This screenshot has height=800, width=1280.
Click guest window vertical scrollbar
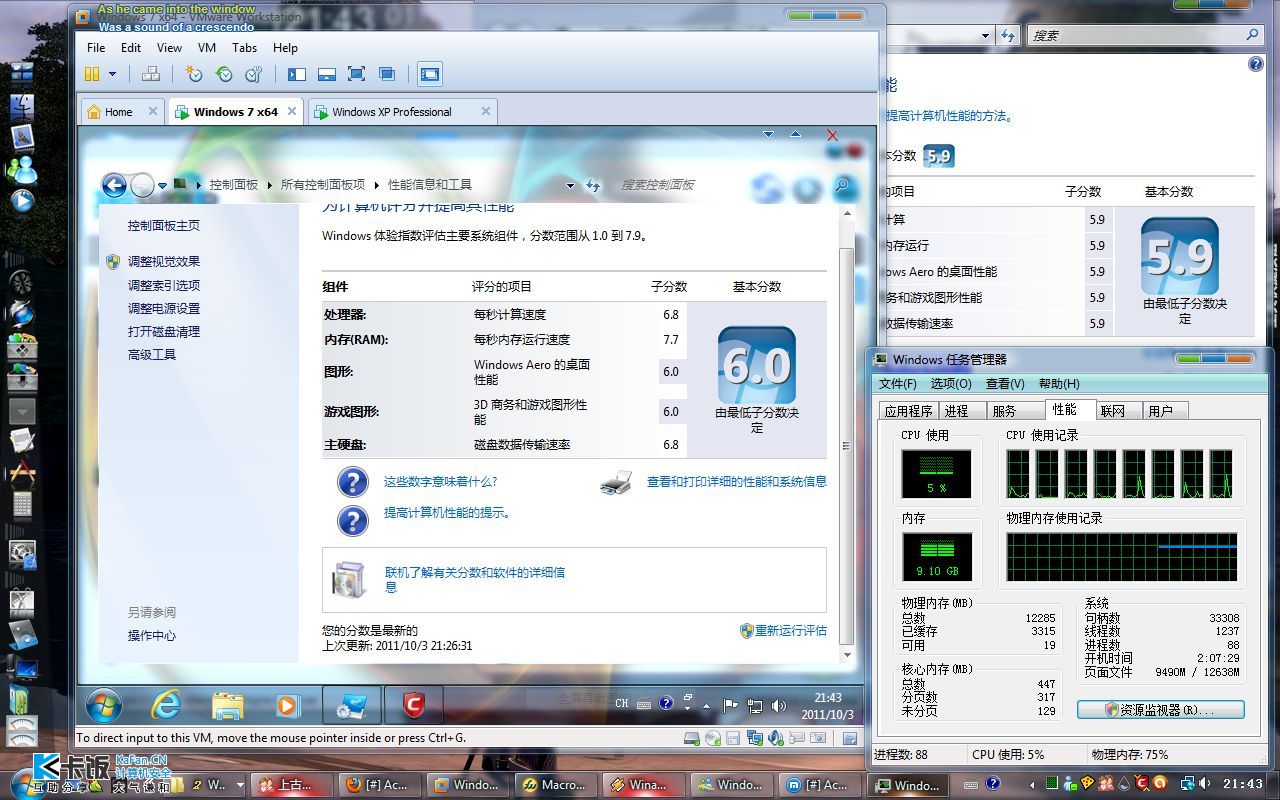click(846, 446)
